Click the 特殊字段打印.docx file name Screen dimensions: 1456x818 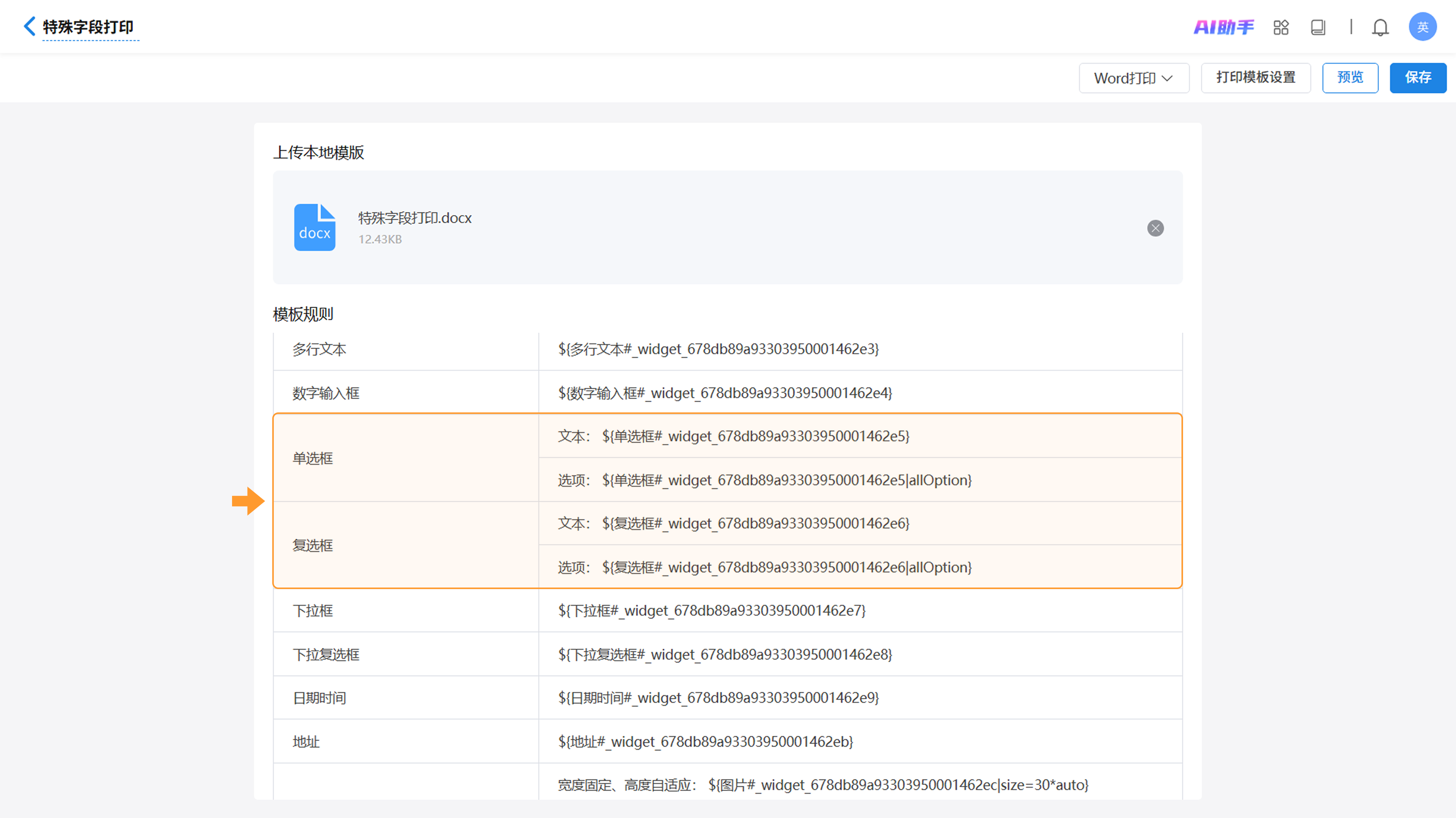[415, 218]
